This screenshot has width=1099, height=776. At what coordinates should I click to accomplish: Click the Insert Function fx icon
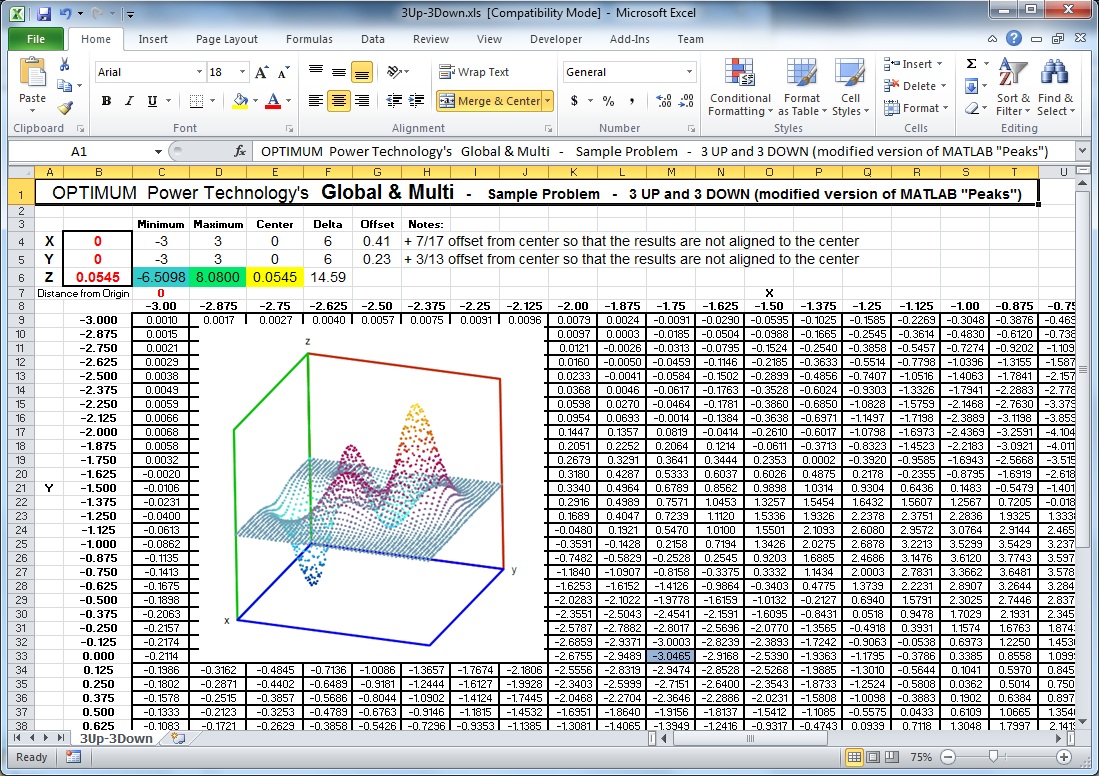tap(240, 151)
